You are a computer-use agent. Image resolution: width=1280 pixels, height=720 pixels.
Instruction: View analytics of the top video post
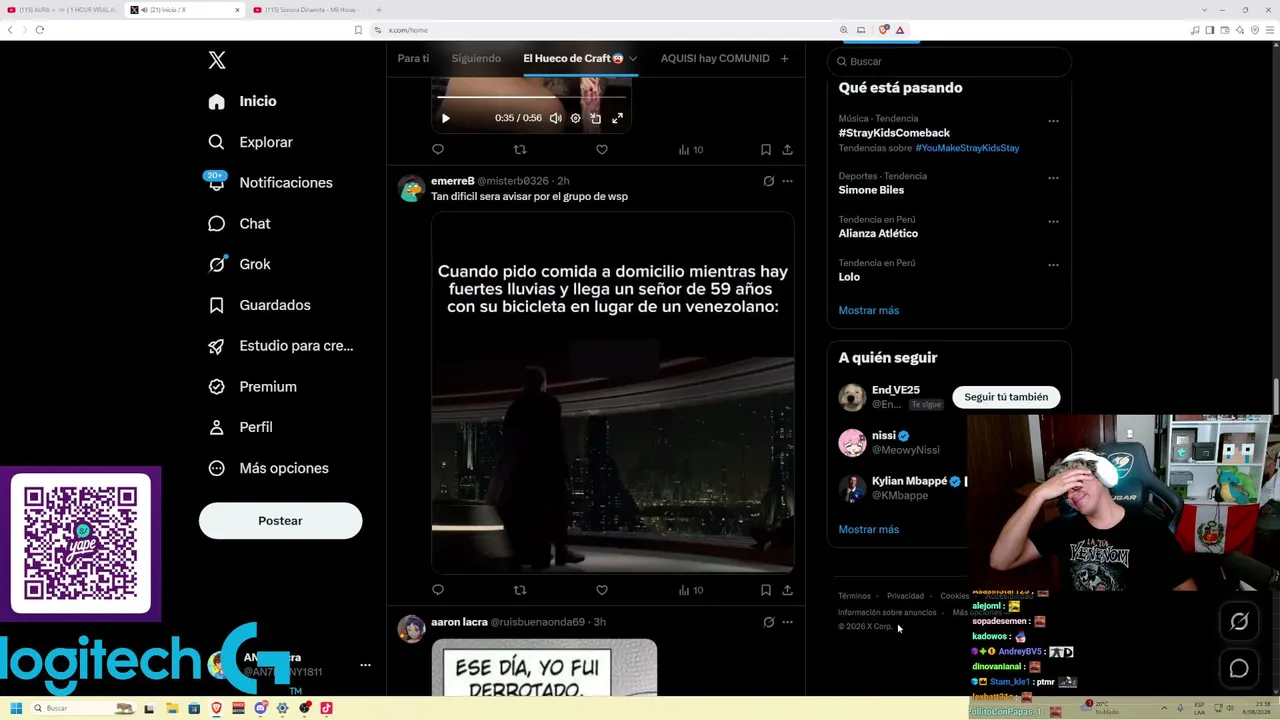[x=690, y=149]
